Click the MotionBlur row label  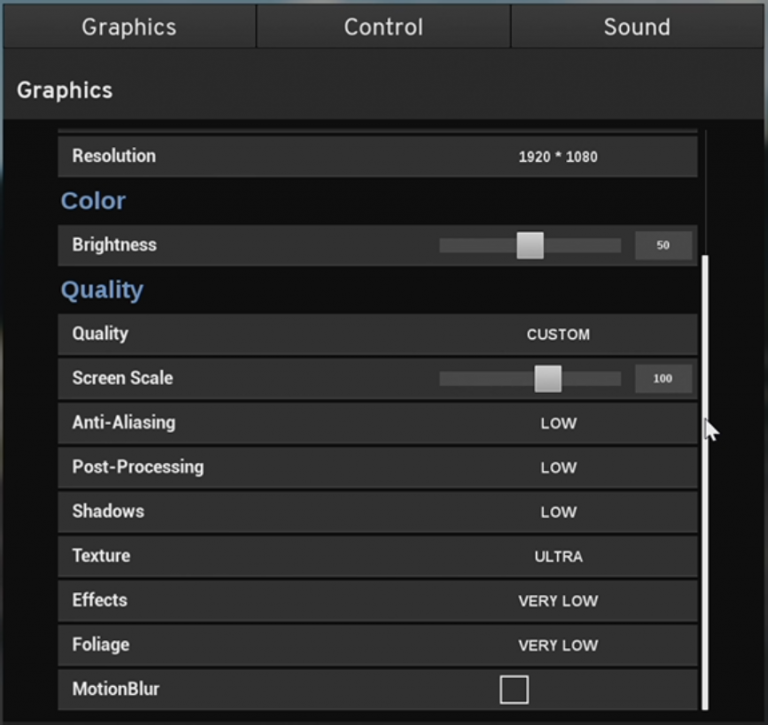pyautogui.click(x=116, y=689)
